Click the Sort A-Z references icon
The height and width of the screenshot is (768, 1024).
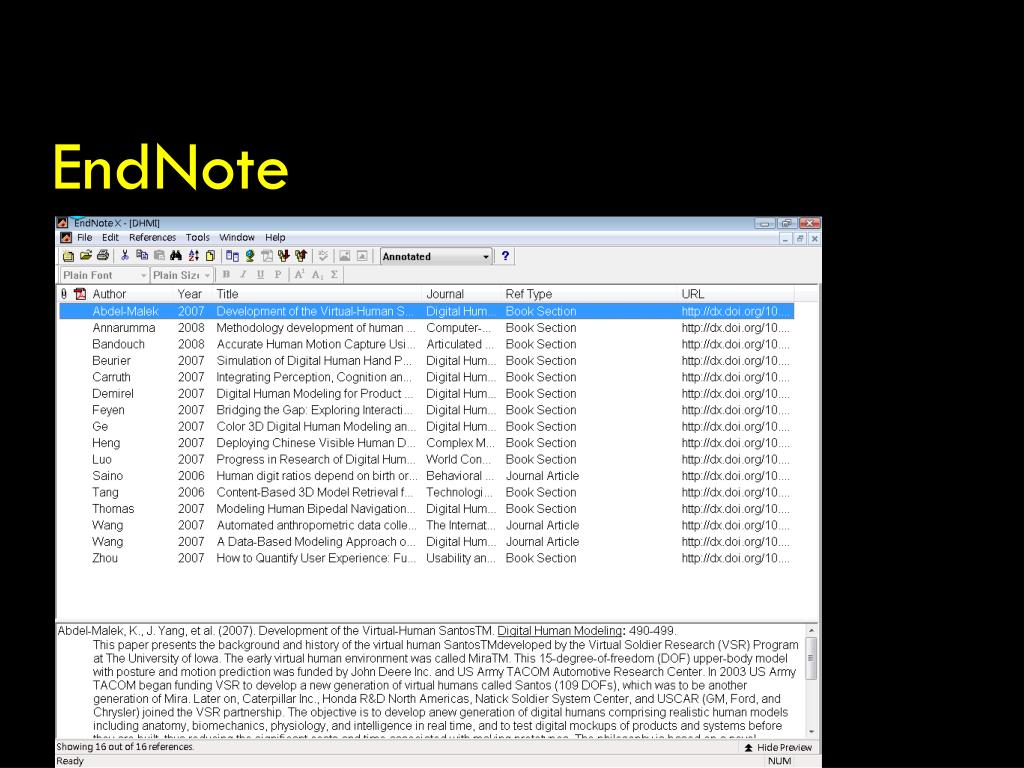click(193, 256)
